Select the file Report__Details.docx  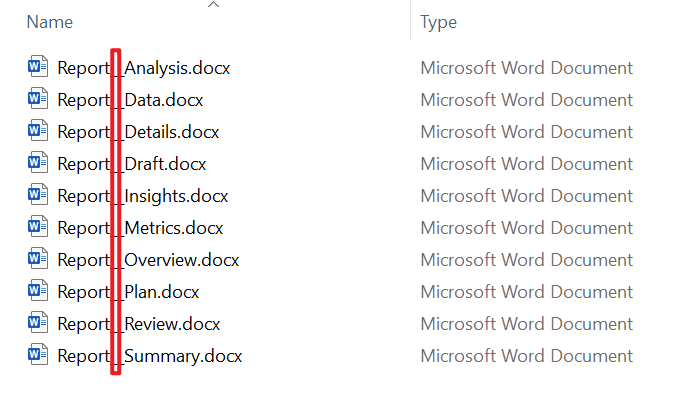[x=138, y=132]
